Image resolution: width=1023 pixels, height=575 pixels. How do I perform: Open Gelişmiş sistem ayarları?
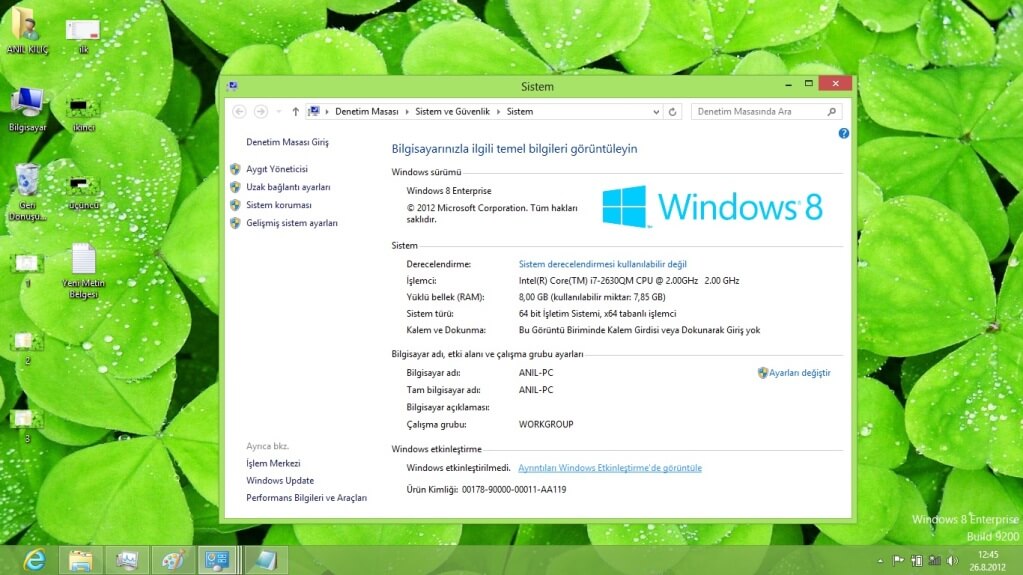[x=292, y=223]
